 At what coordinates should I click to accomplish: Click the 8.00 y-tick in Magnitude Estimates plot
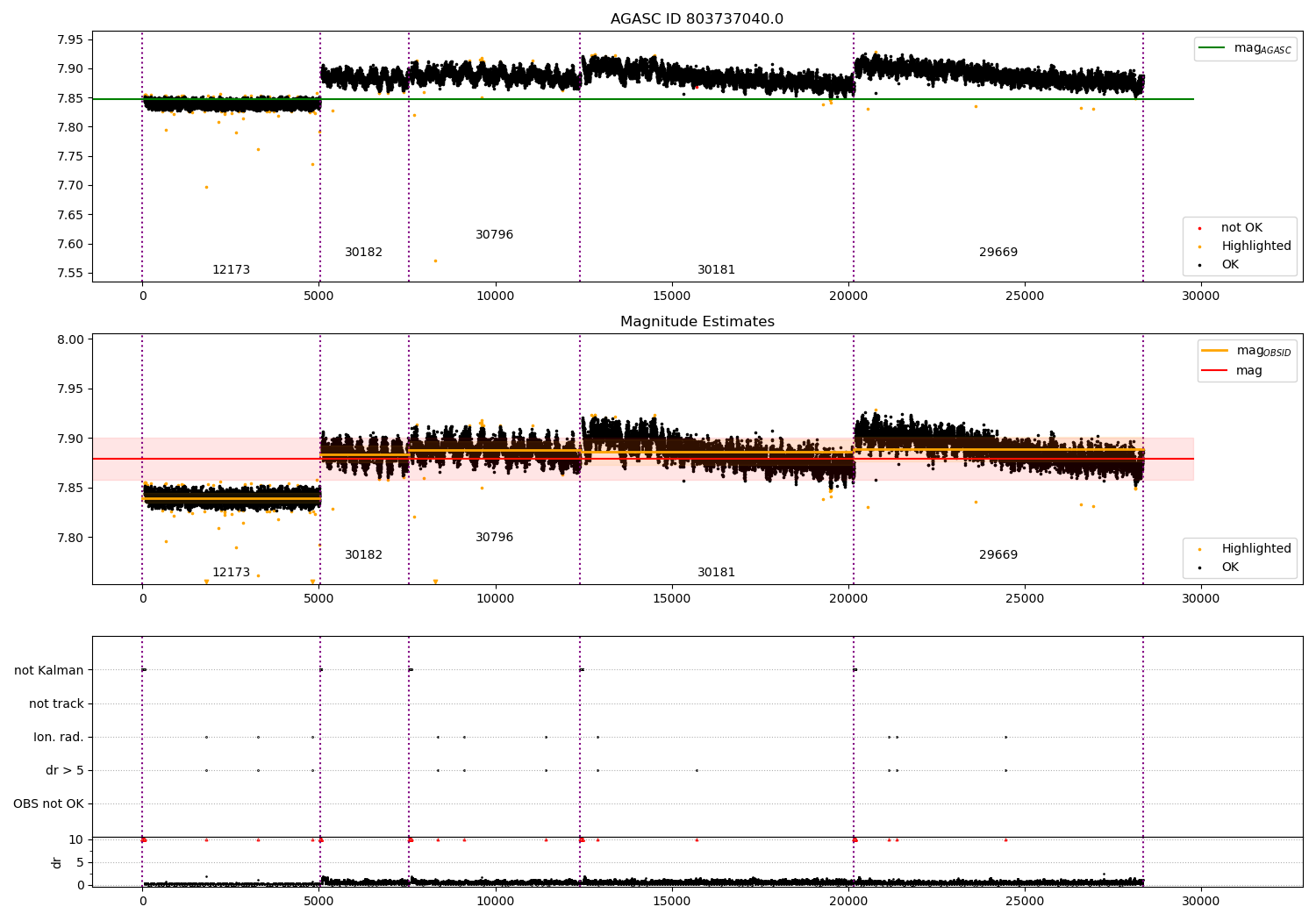click(70, 340)
